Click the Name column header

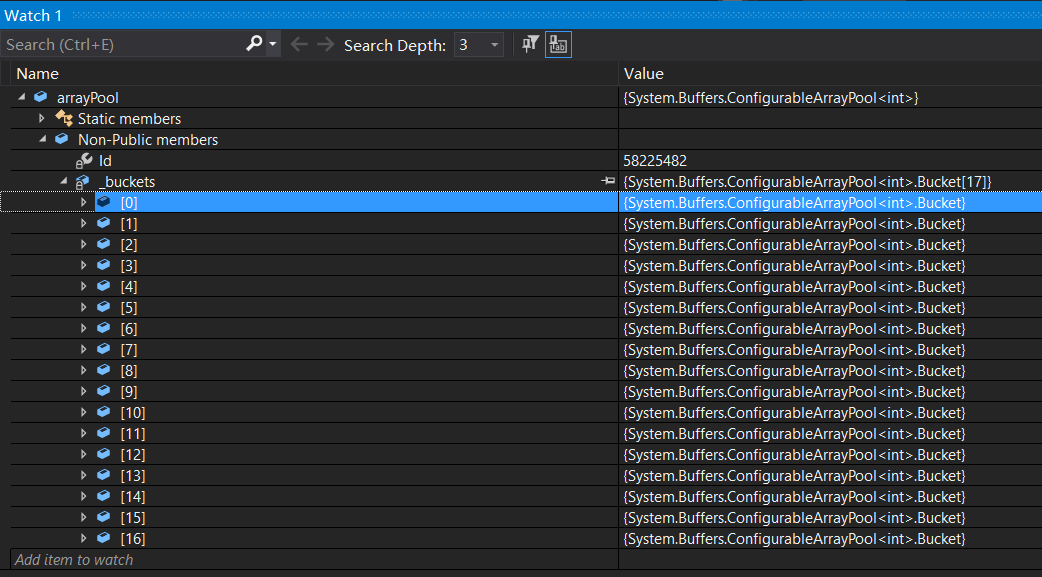pos(38,73)
